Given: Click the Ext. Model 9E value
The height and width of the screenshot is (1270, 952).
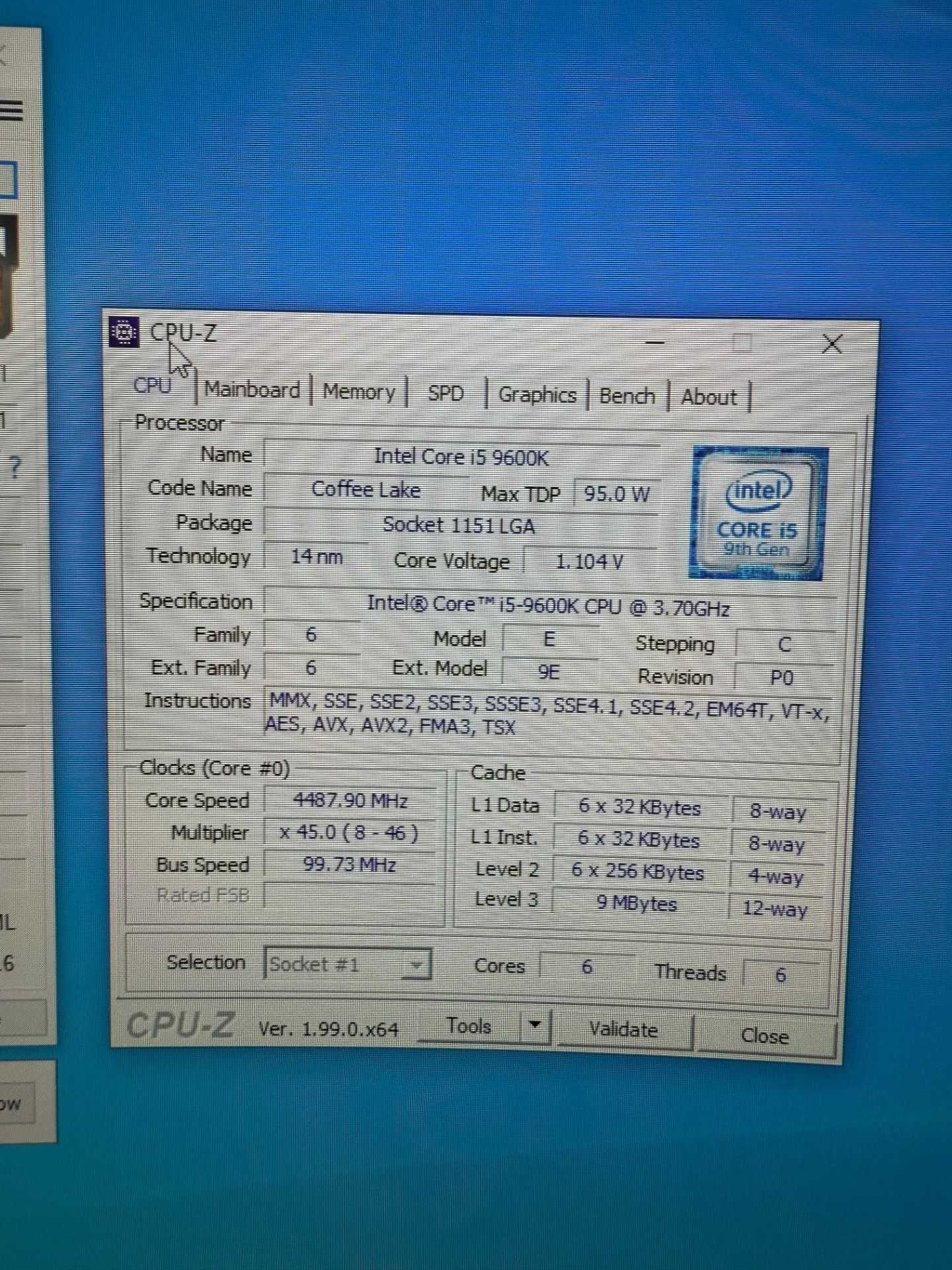Looking at the screenshot, I should 549,672.
